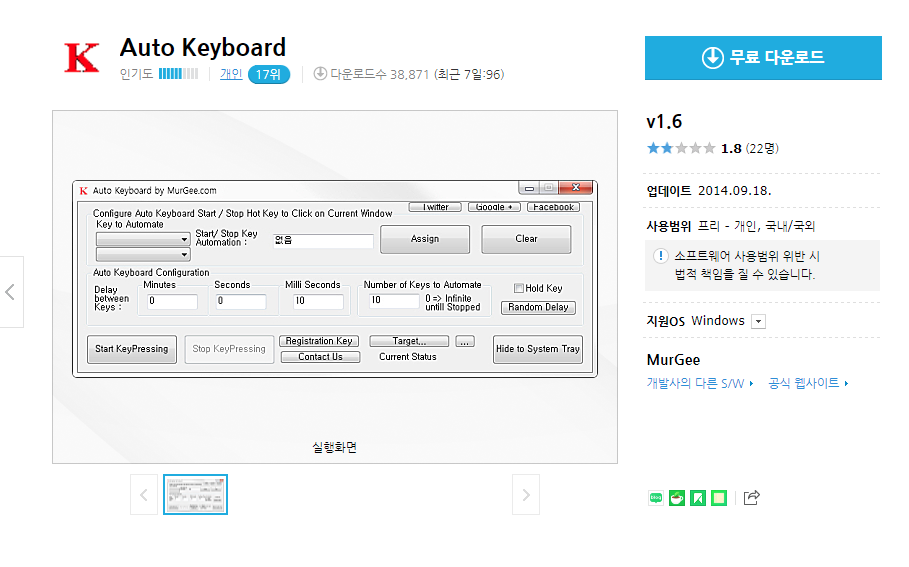Image resolution: width=909 pixels, height=567 pixels.
Task: Click Hide to System Tray button
Action: [537, 349]
